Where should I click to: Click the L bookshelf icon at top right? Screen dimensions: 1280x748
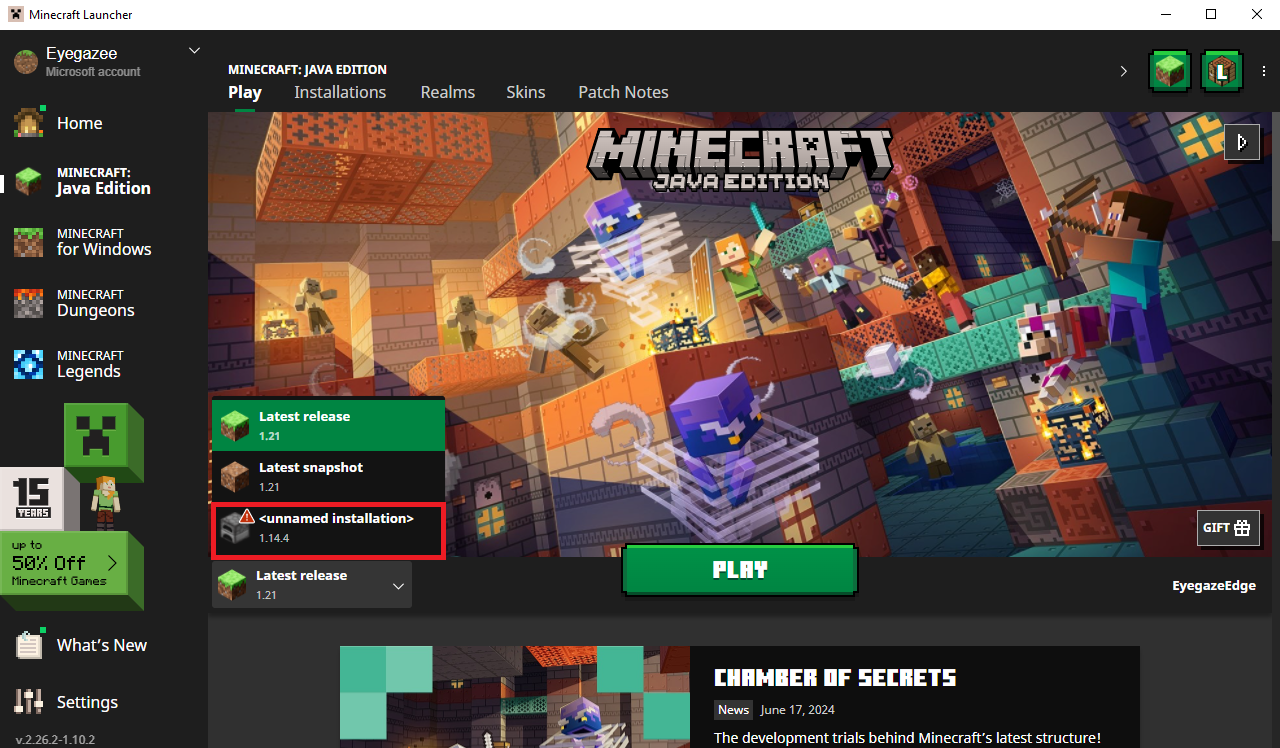(x=1222, y=71)
